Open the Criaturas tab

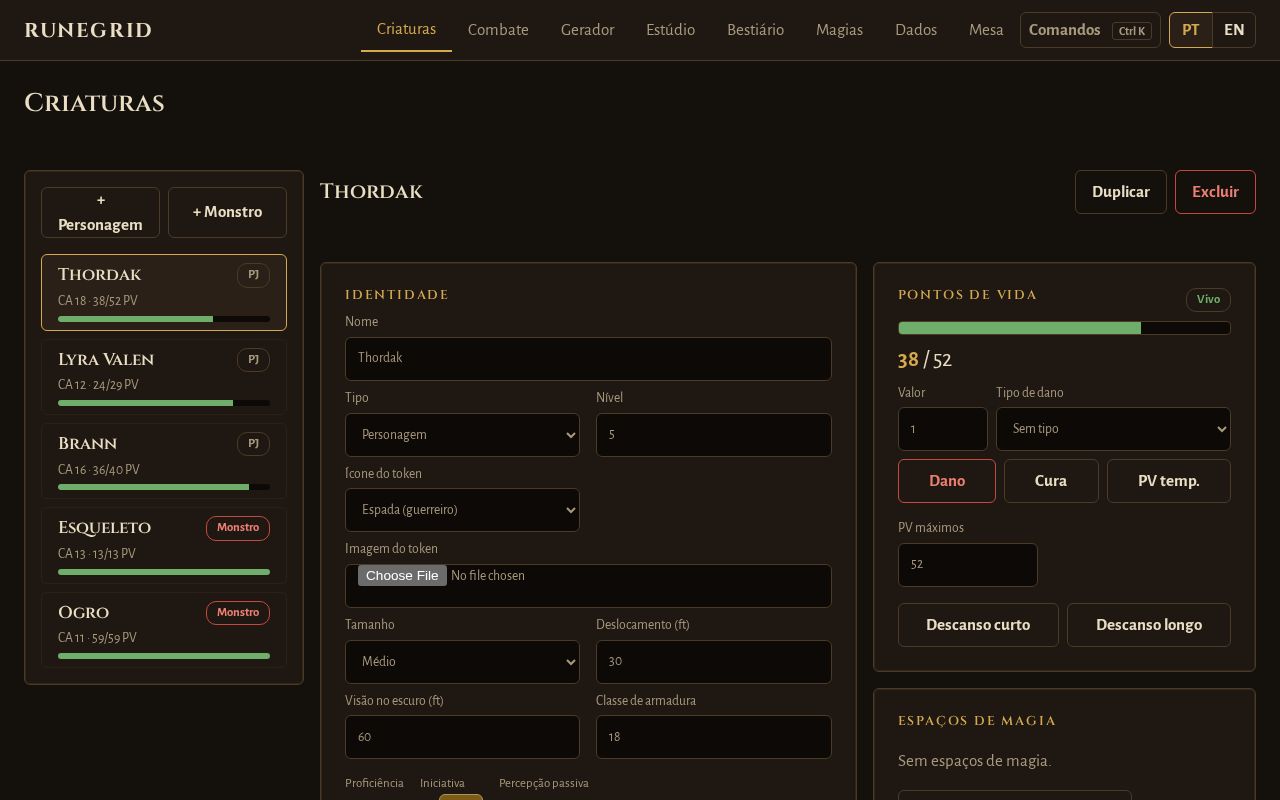pos(406,29)
